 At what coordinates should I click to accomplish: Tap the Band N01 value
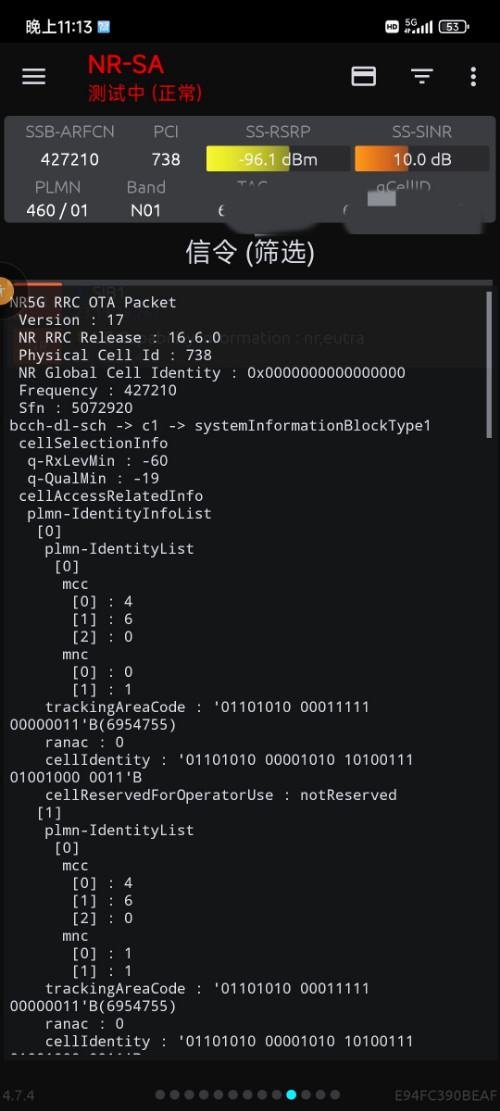pos(146,210)
